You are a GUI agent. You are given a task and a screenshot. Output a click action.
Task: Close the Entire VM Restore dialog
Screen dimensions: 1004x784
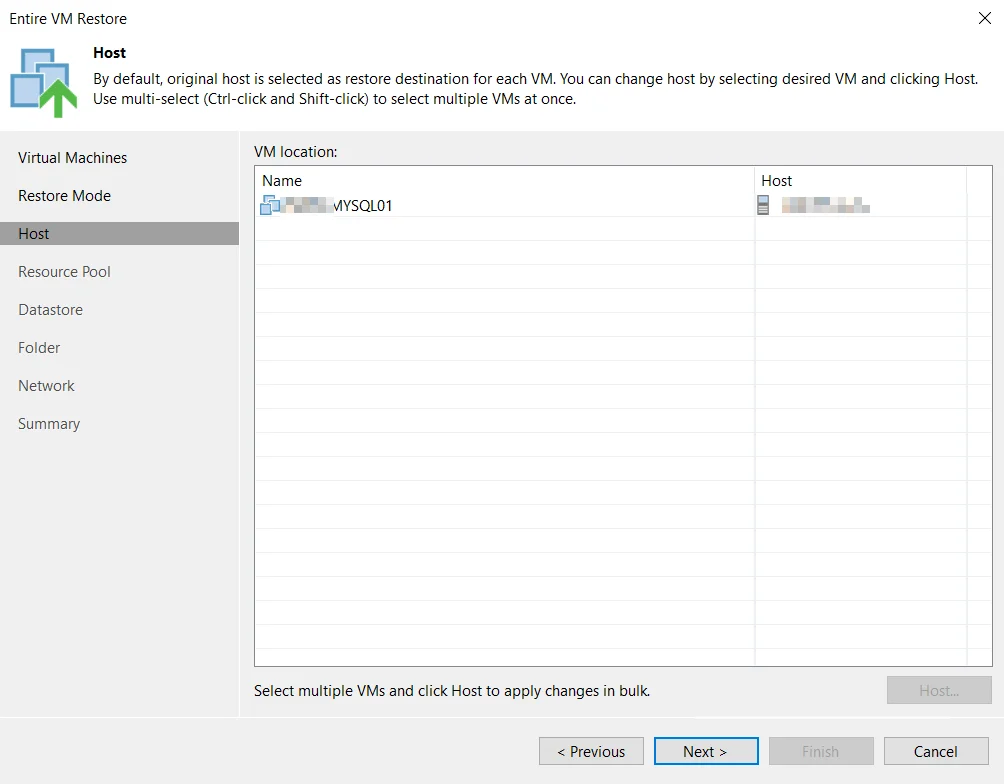pyautogui.click(x=985, y=18)
